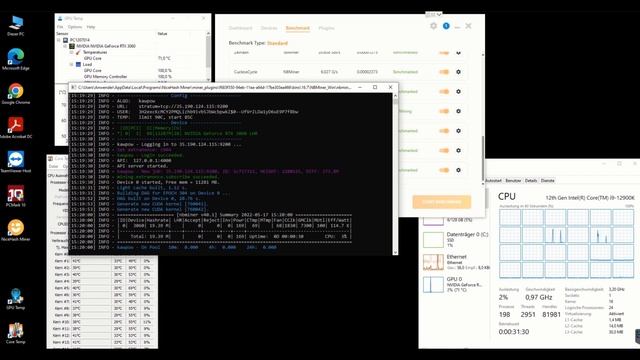Click CuckooCycle algorithm name text

click(x=246, y=72)
